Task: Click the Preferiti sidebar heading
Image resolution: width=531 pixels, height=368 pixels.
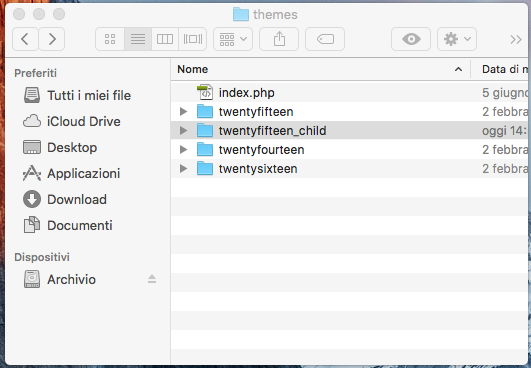Action: [36, 73]
